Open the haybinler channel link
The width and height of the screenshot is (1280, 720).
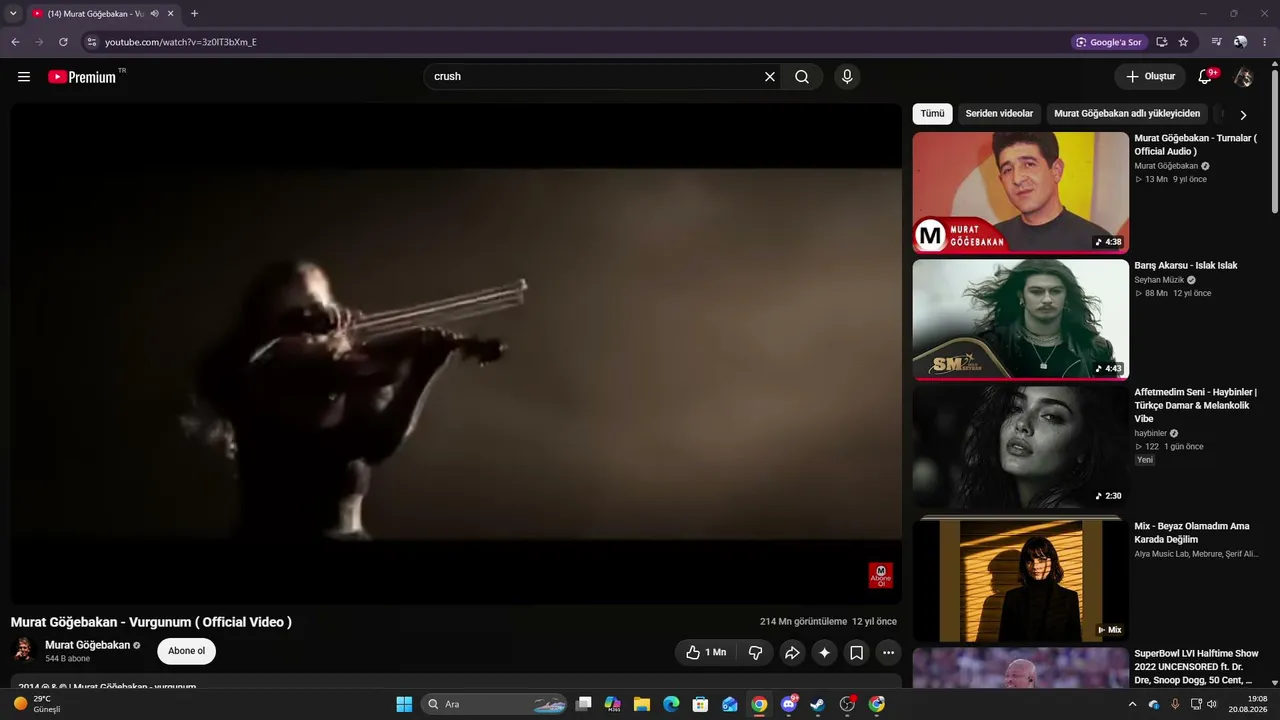(1151, 433)
